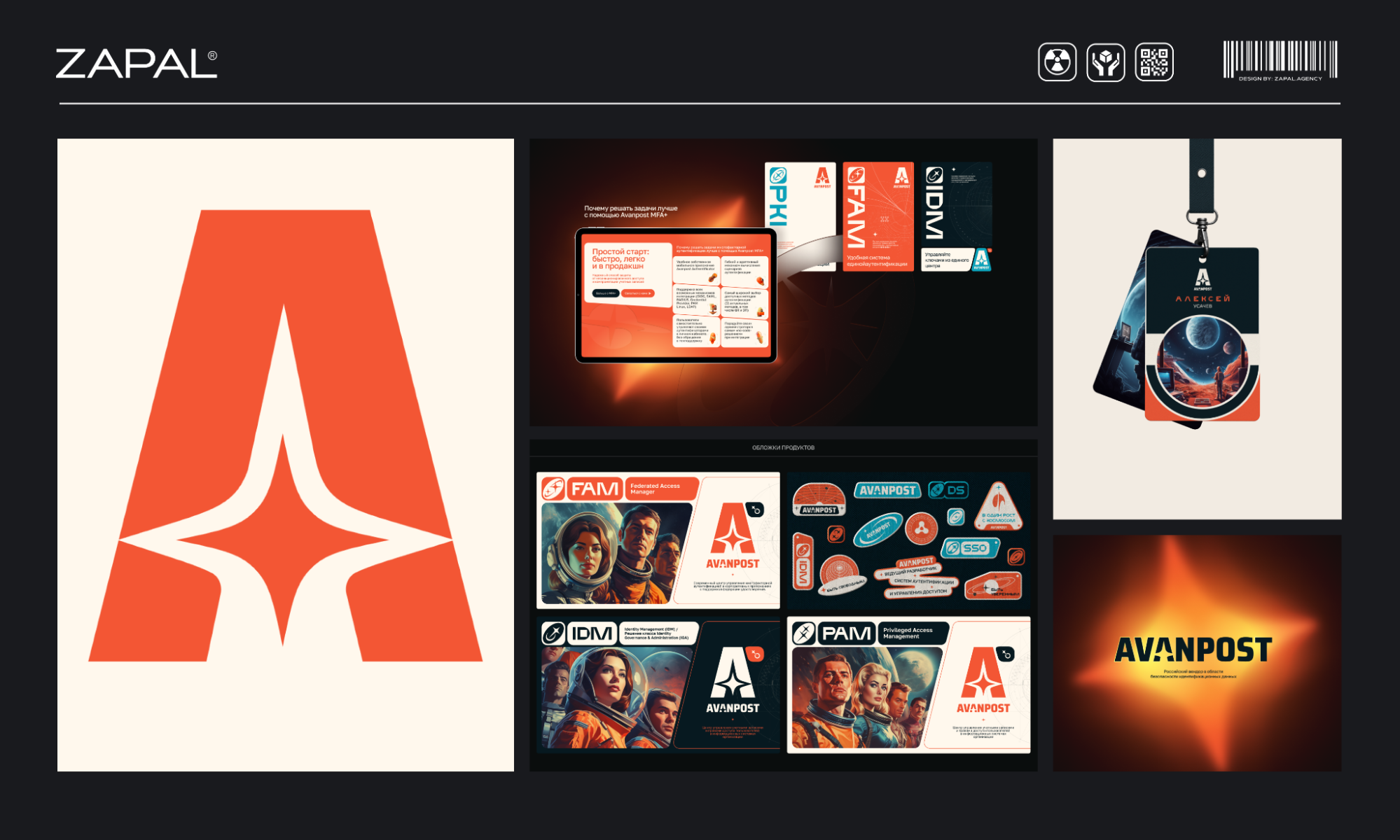Screen dimensions: 1400x840
Task: Open the lanyard badge mockup image
Action: click(x=1197, y=329)
